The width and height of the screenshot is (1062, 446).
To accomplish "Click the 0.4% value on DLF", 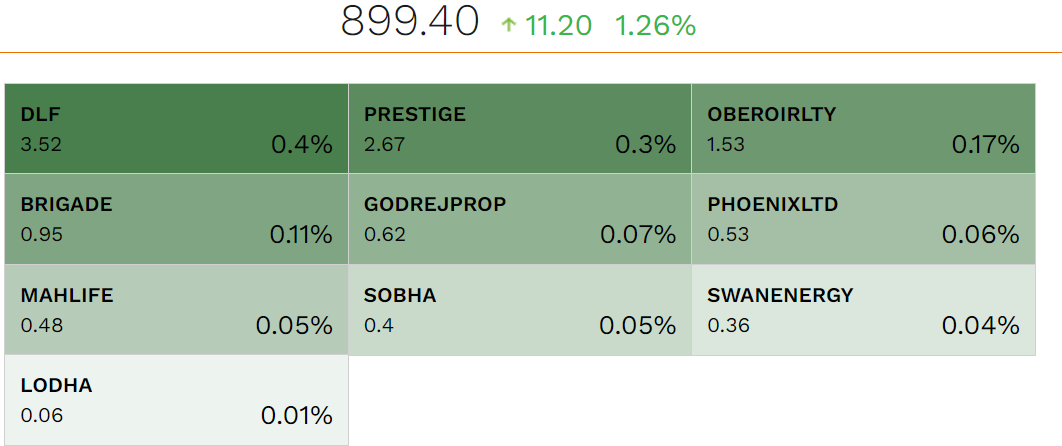I will coord(301,145).
